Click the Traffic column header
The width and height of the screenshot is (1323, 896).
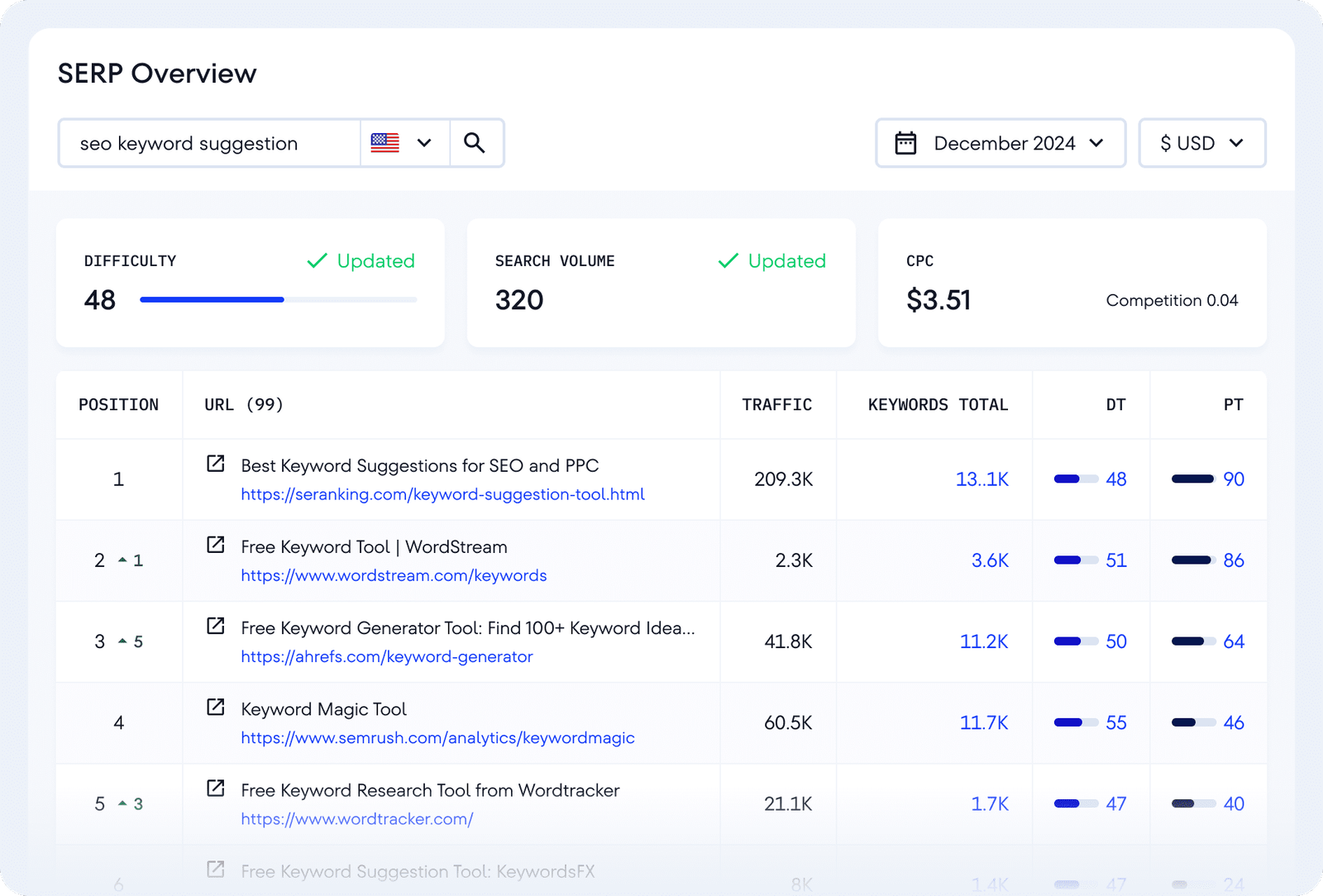pyautogui.click(x=776, y=405)
